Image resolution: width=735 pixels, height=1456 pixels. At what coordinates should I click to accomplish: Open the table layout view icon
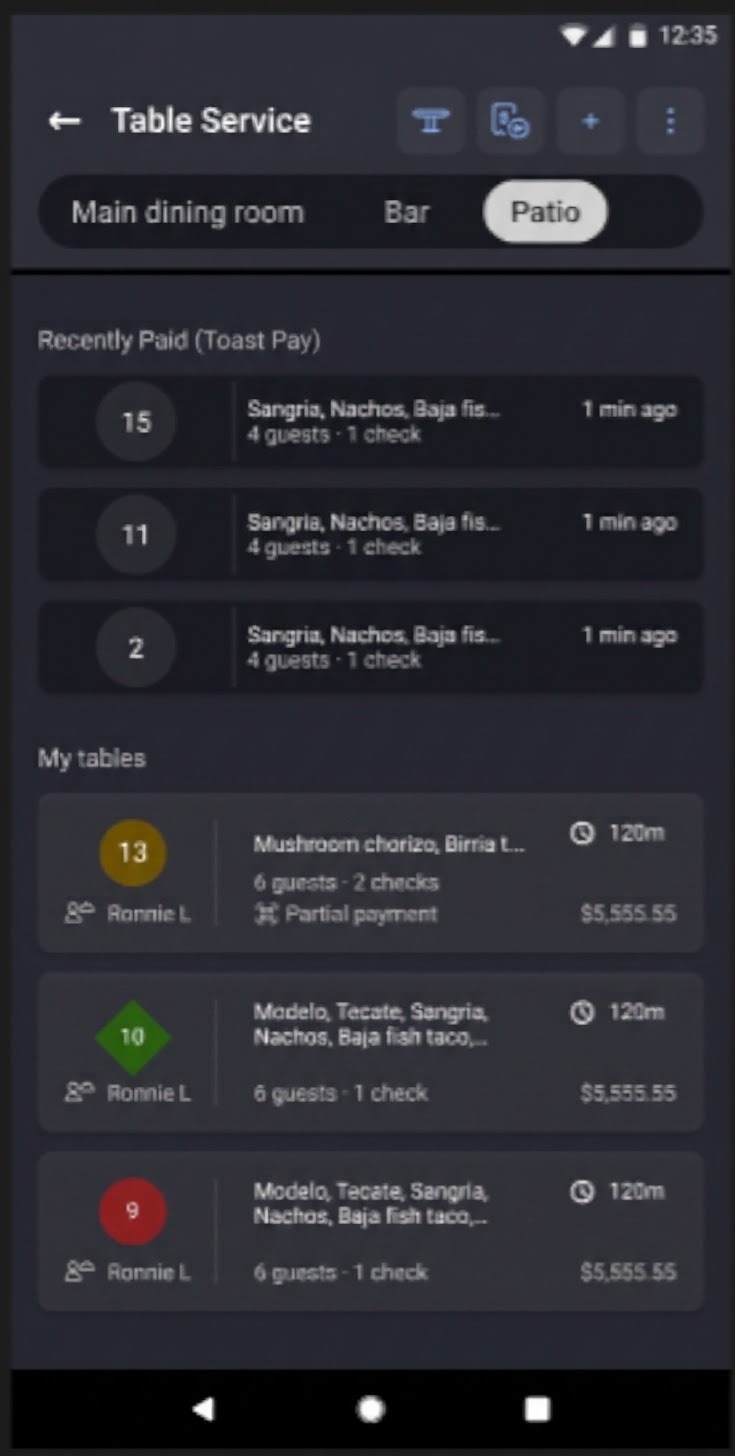(431, 121)
